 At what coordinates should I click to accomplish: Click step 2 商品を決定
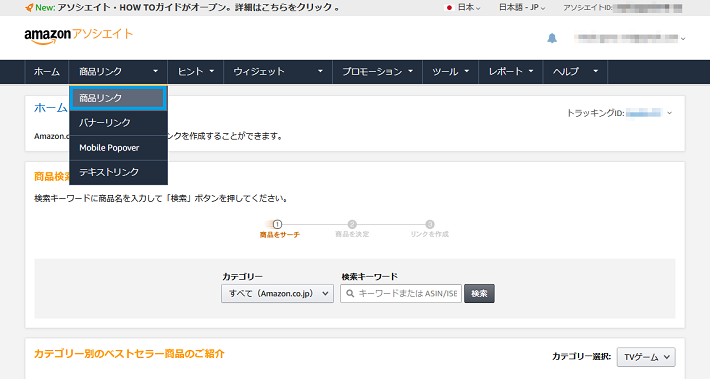coord(352,229)
